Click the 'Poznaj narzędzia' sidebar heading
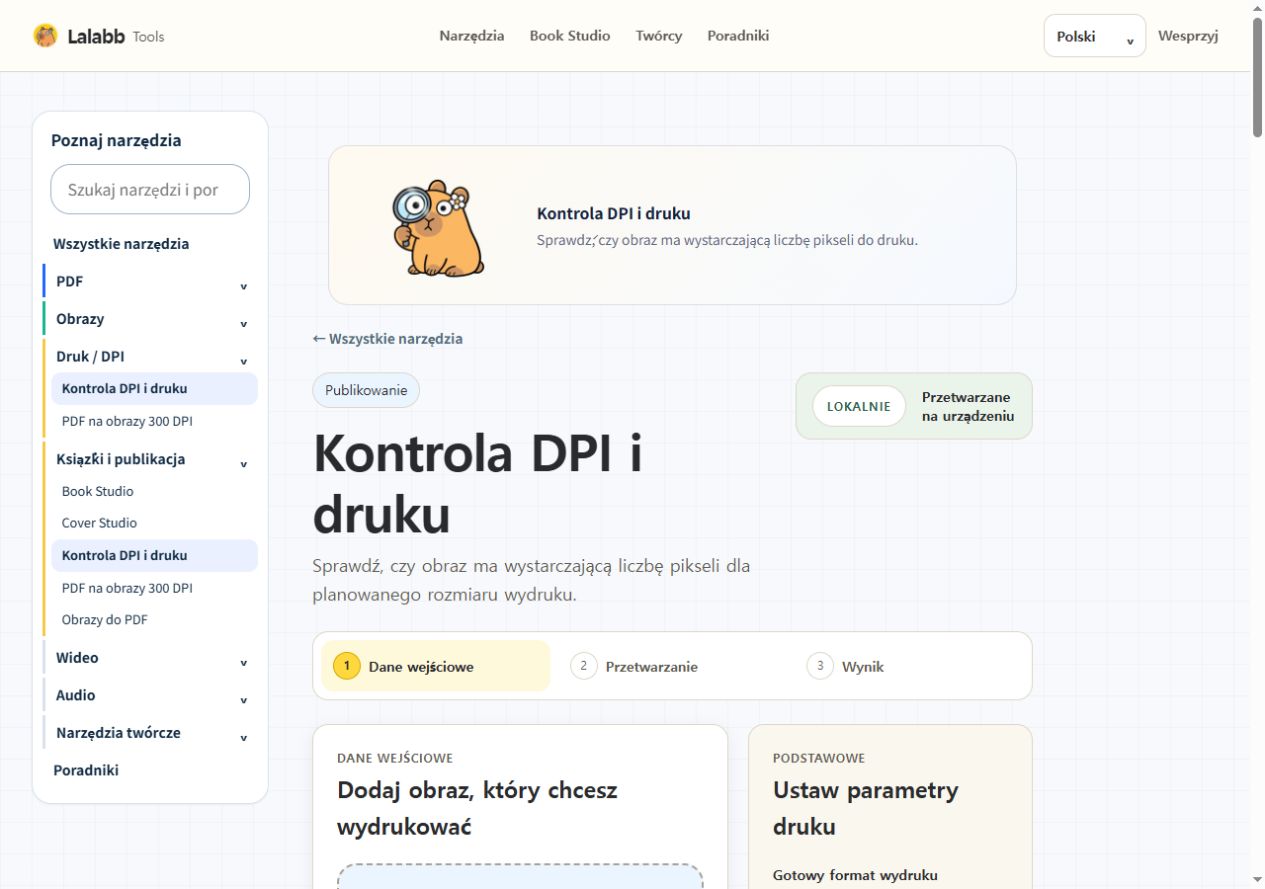 coord(116,141)
